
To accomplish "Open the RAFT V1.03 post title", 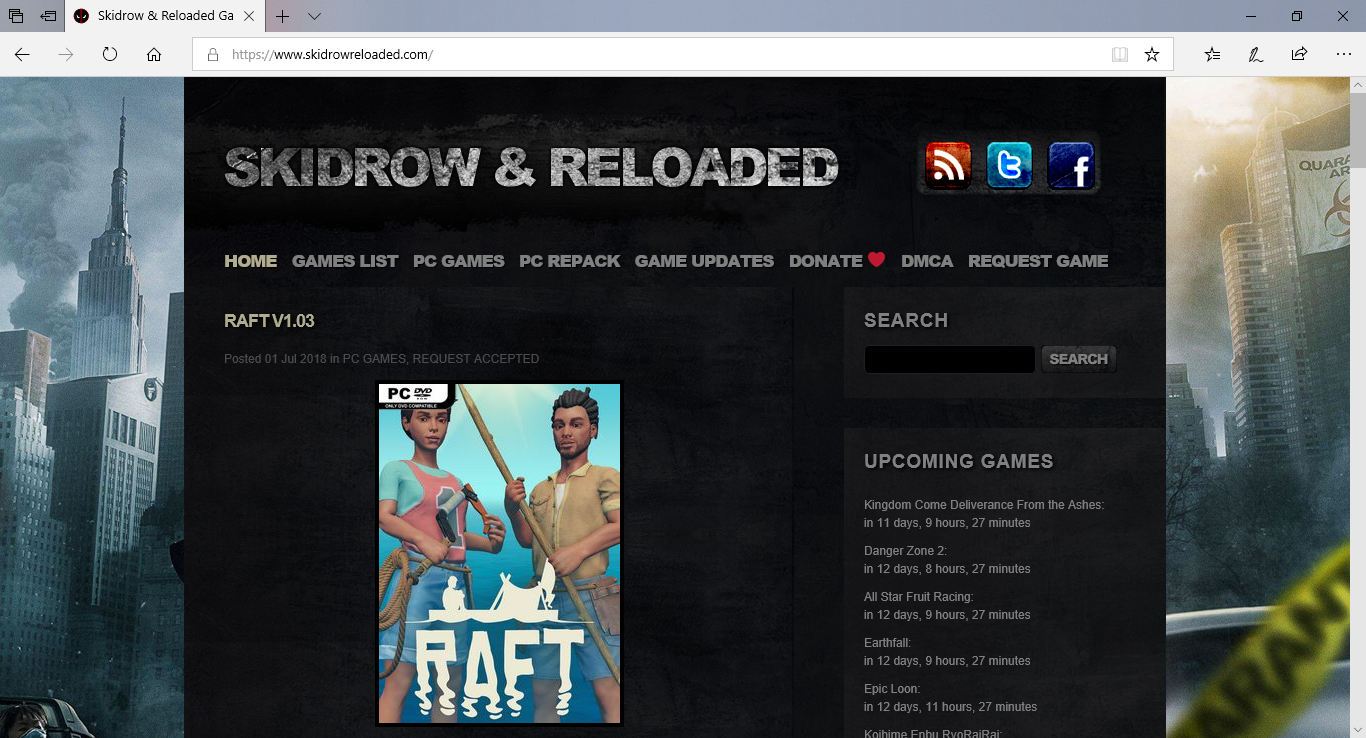I will pyautogui.click(x=269, y=321).
